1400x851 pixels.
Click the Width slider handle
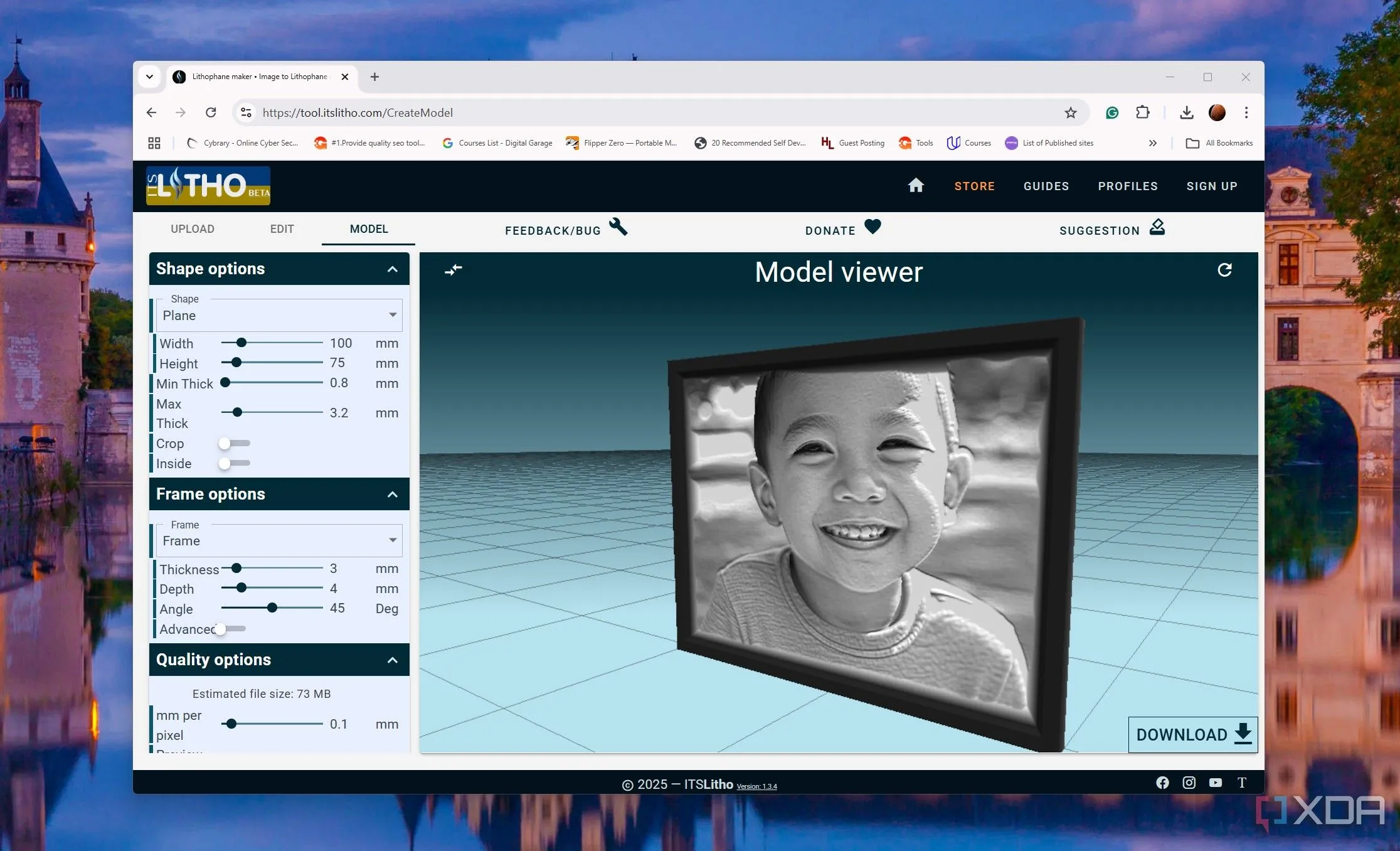[241, 343]
